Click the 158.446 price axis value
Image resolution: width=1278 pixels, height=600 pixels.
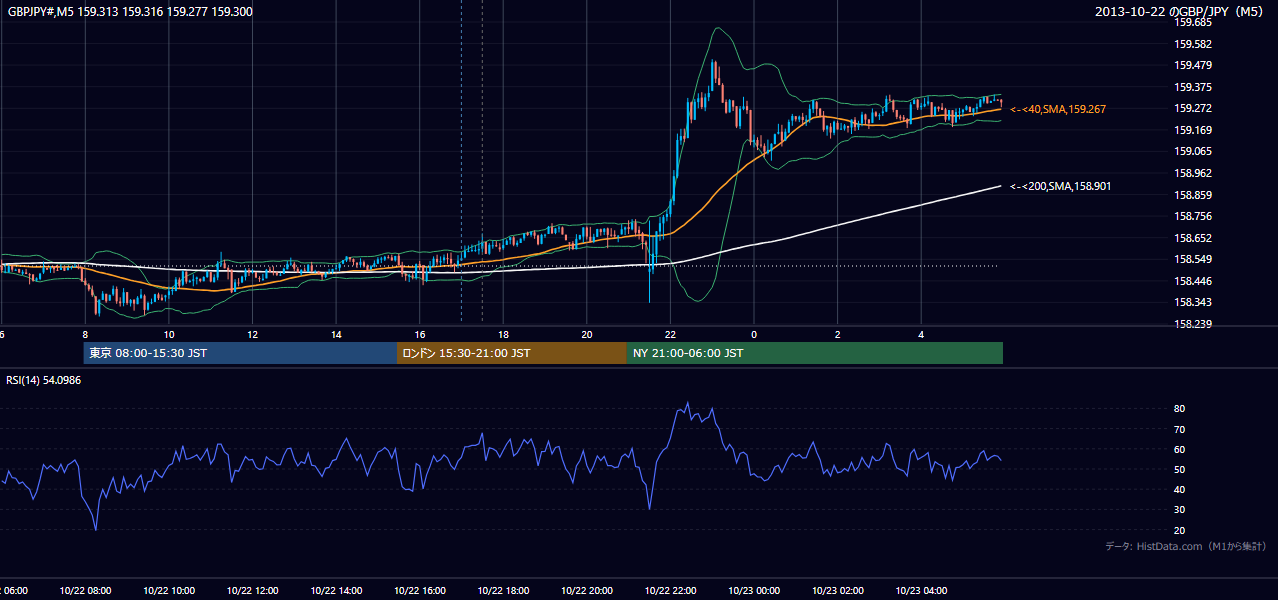coord(1193,281)
